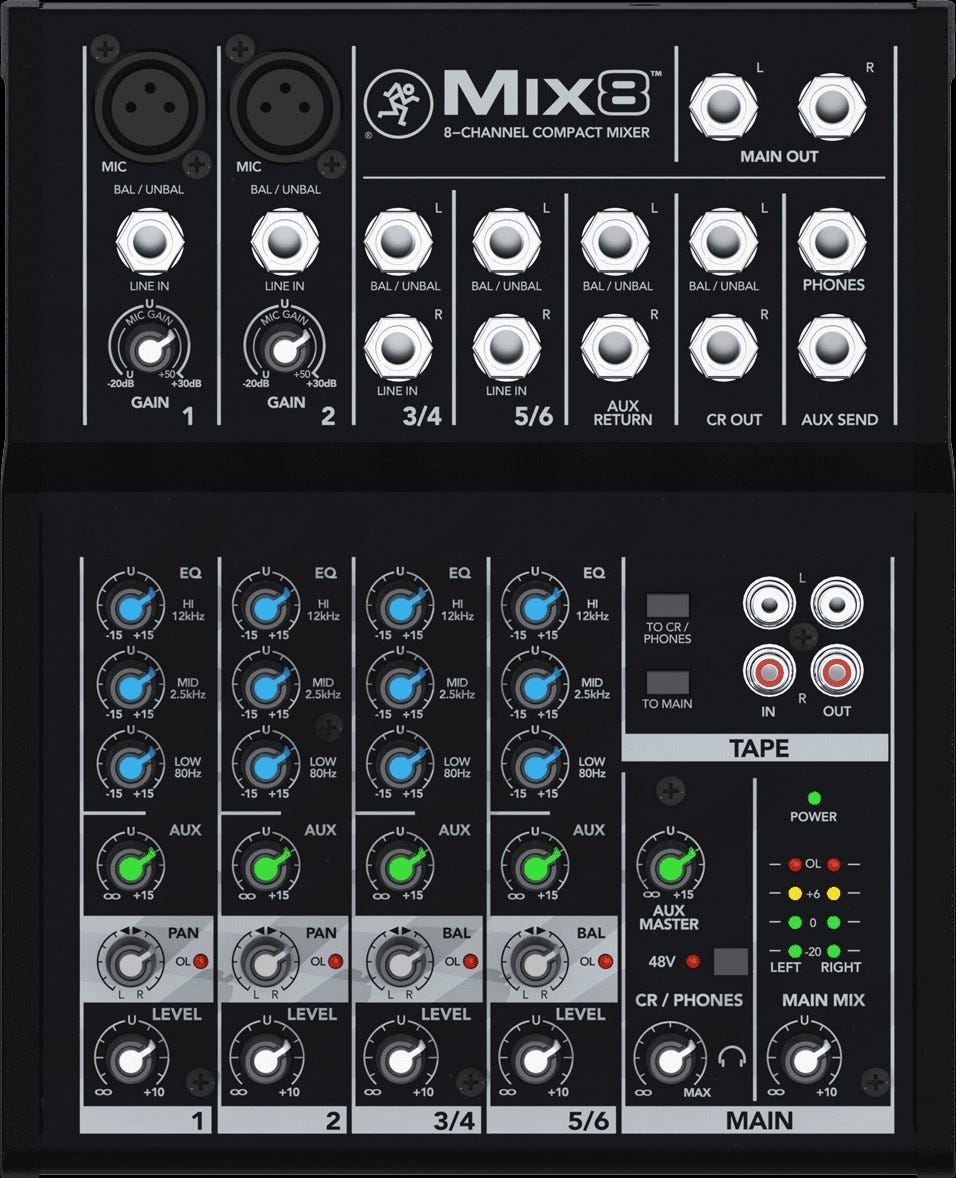Click the AUX RETURN left jack
Screen dimensions: 956x1178
point(615,241)
